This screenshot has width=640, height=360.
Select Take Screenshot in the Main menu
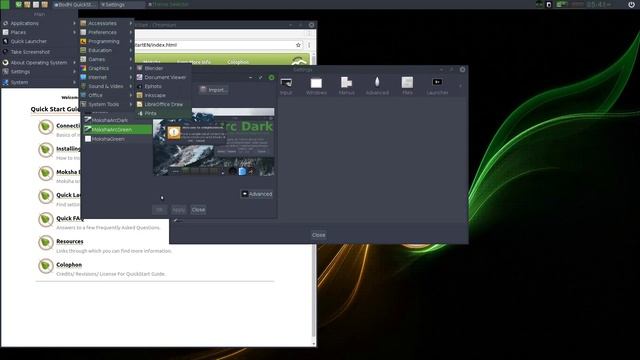pos(39,52)
